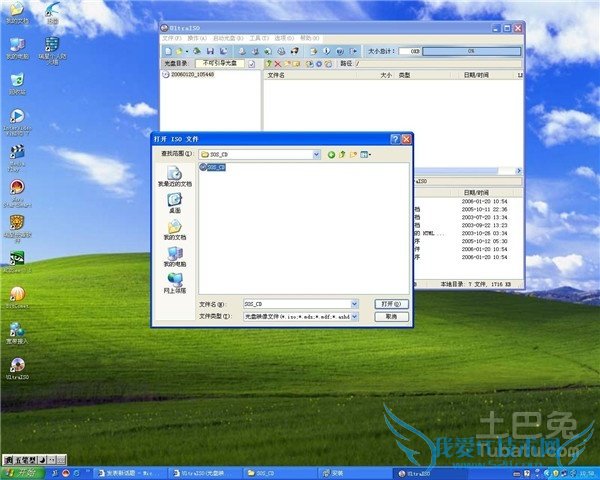
Task: Select the Recent Documents place in dialog sidebar
Action: pos(175,176)
